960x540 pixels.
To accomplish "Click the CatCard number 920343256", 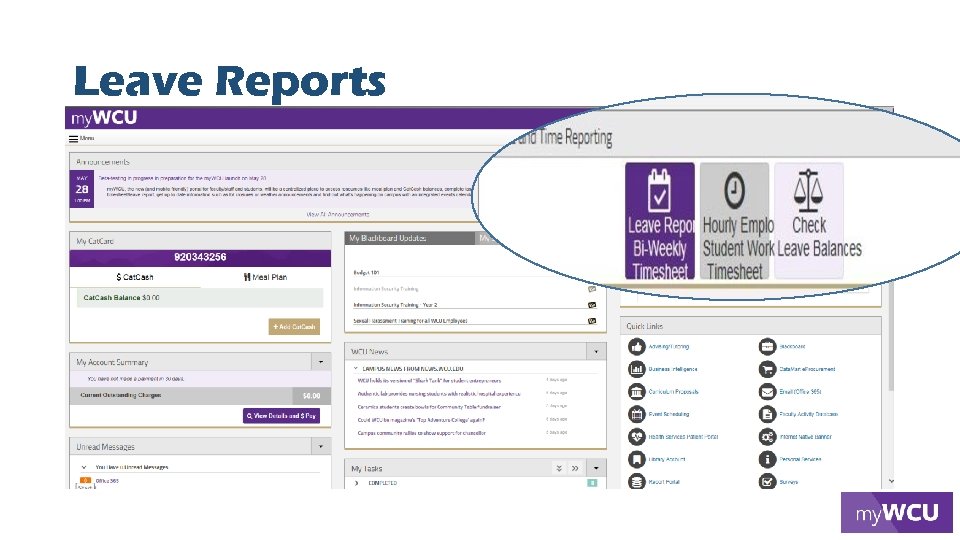I will pos(200,257).
